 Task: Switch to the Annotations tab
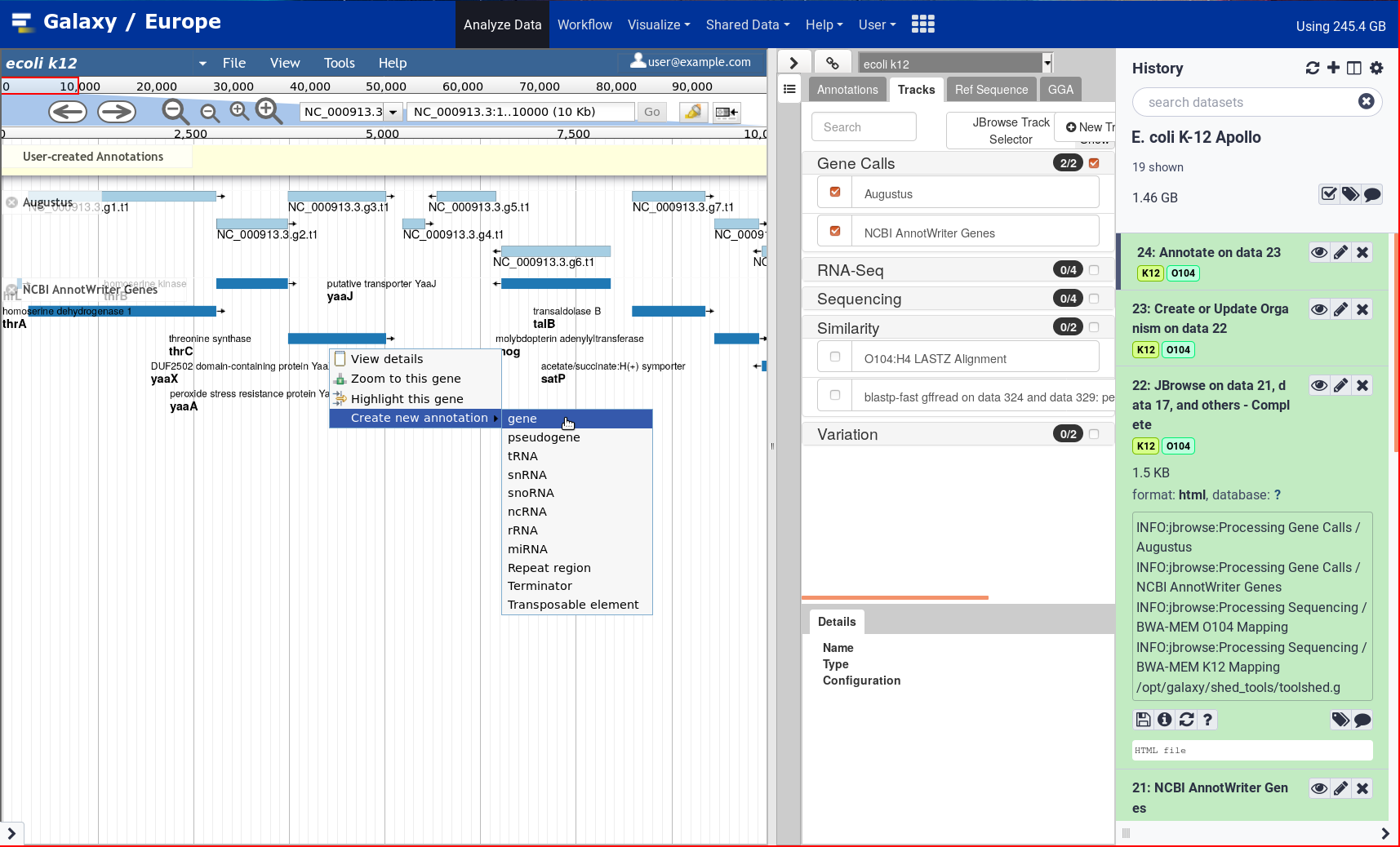[847, 90]
